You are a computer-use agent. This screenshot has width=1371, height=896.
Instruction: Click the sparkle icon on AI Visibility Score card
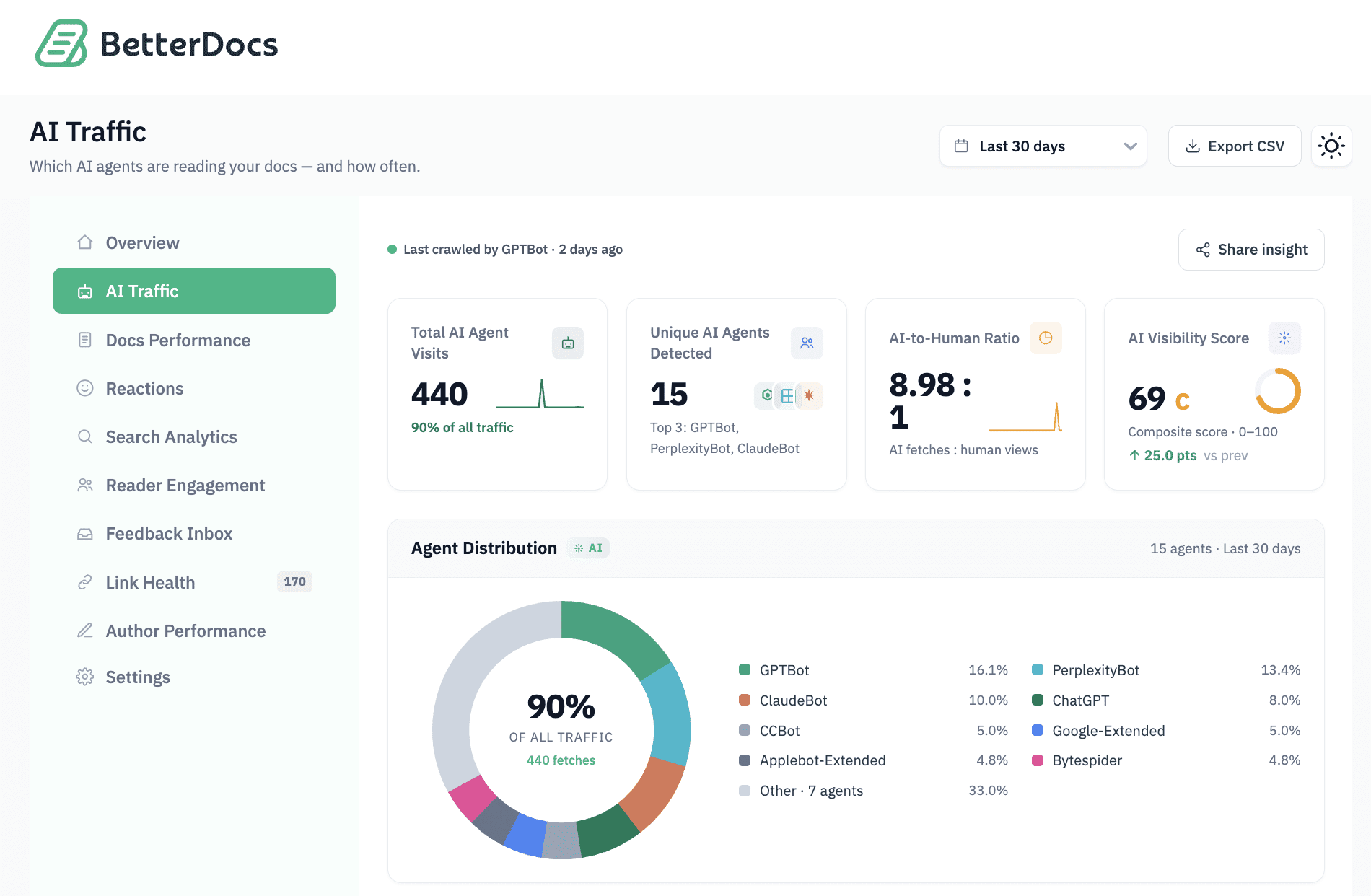point(1284,338)
